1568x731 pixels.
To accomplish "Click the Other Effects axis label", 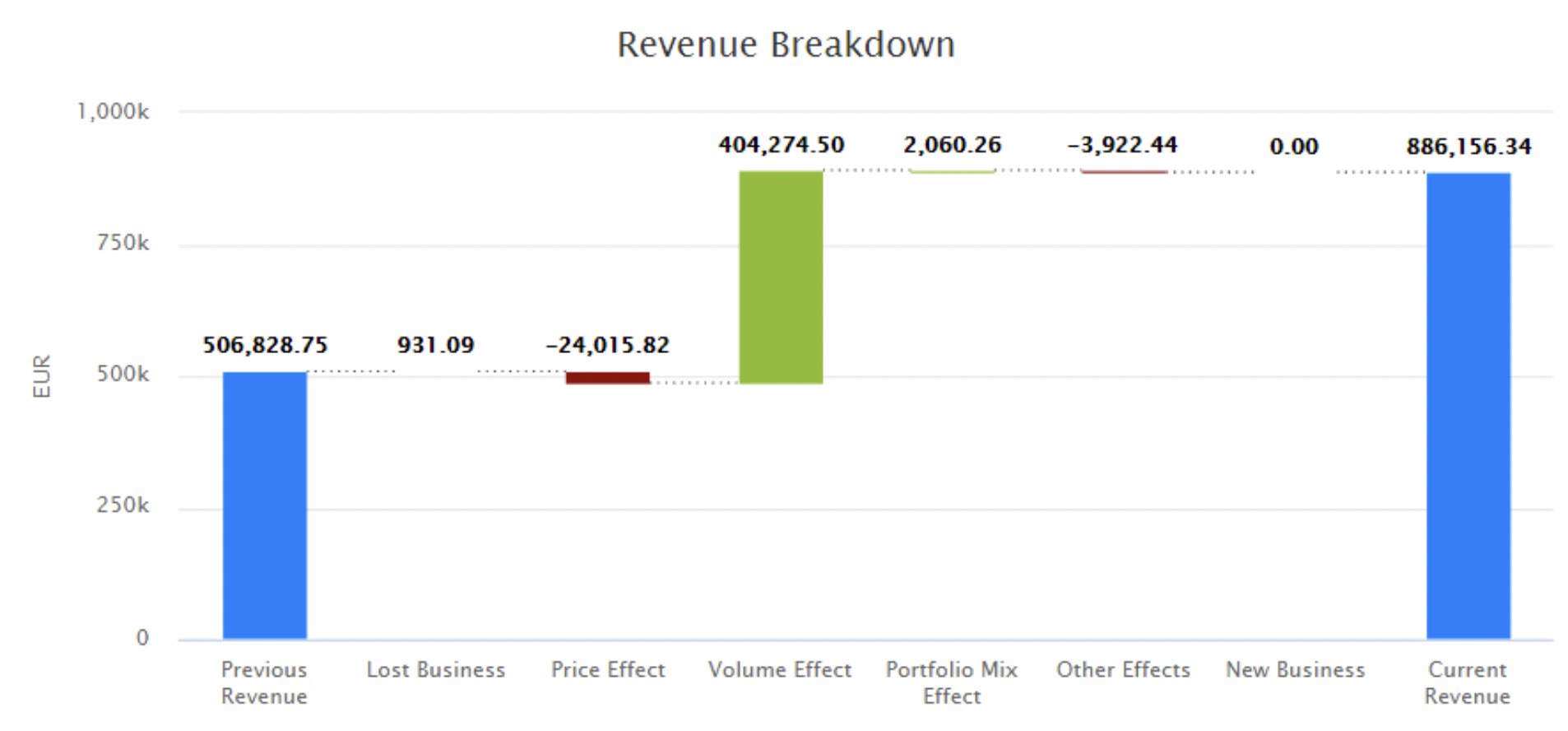I will tap(1123, 670).
